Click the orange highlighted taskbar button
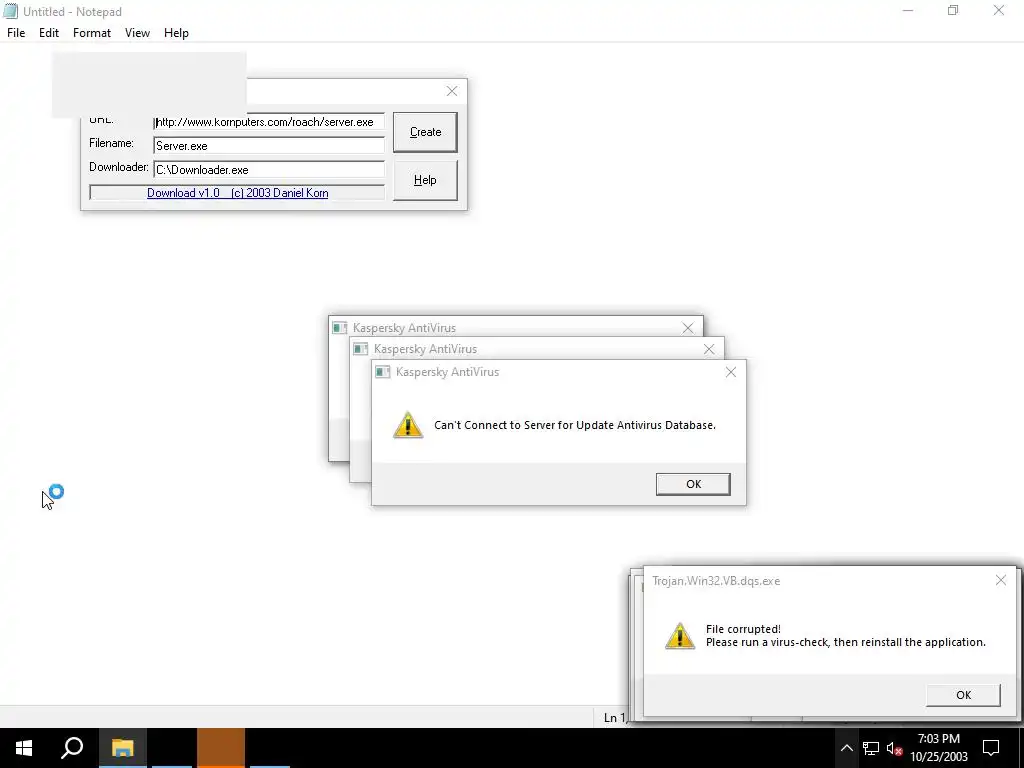The width and height of the screenshot is (1024, 768). coord(221,748)
